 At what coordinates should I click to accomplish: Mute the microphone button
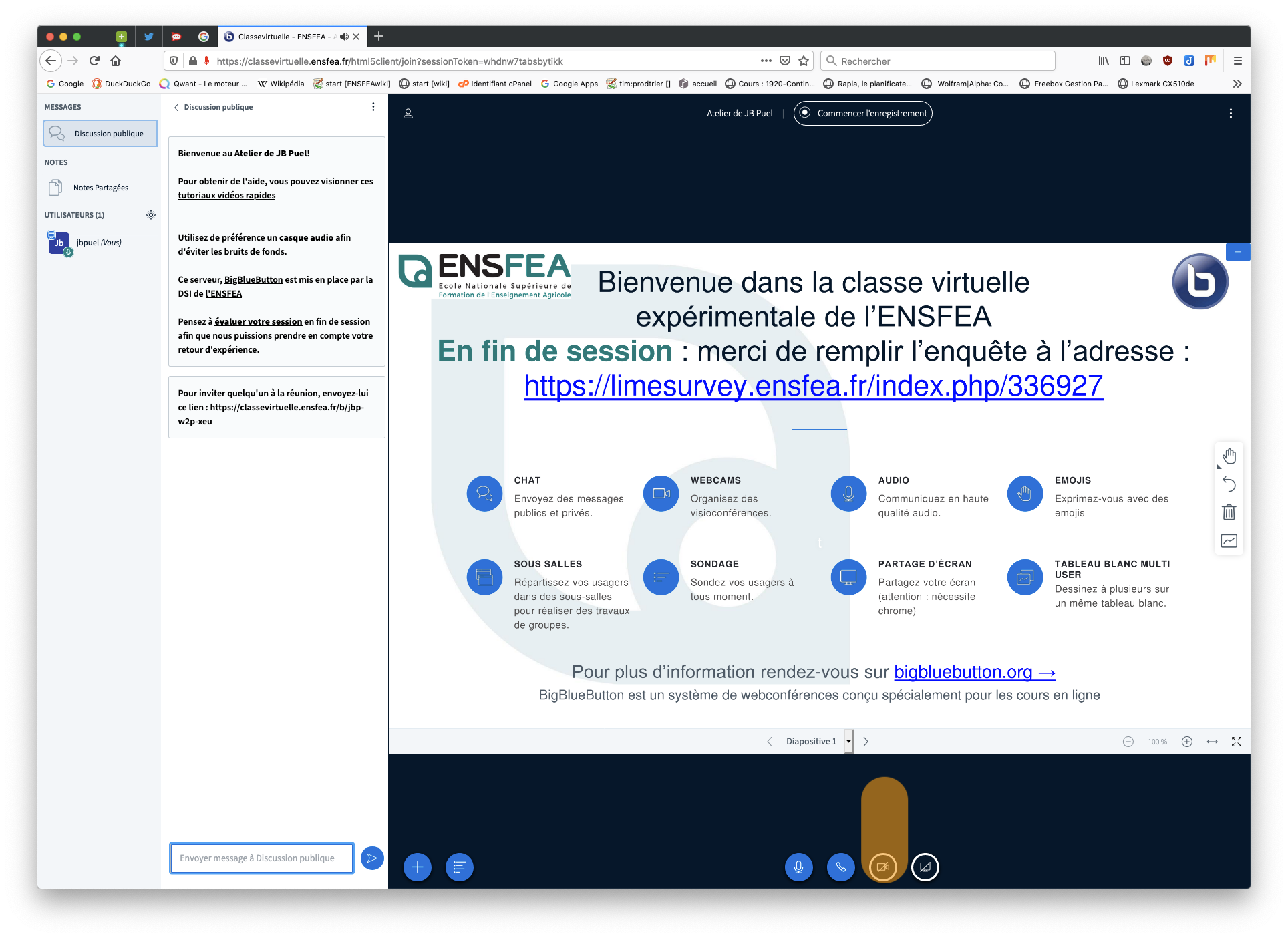[798, 867]
